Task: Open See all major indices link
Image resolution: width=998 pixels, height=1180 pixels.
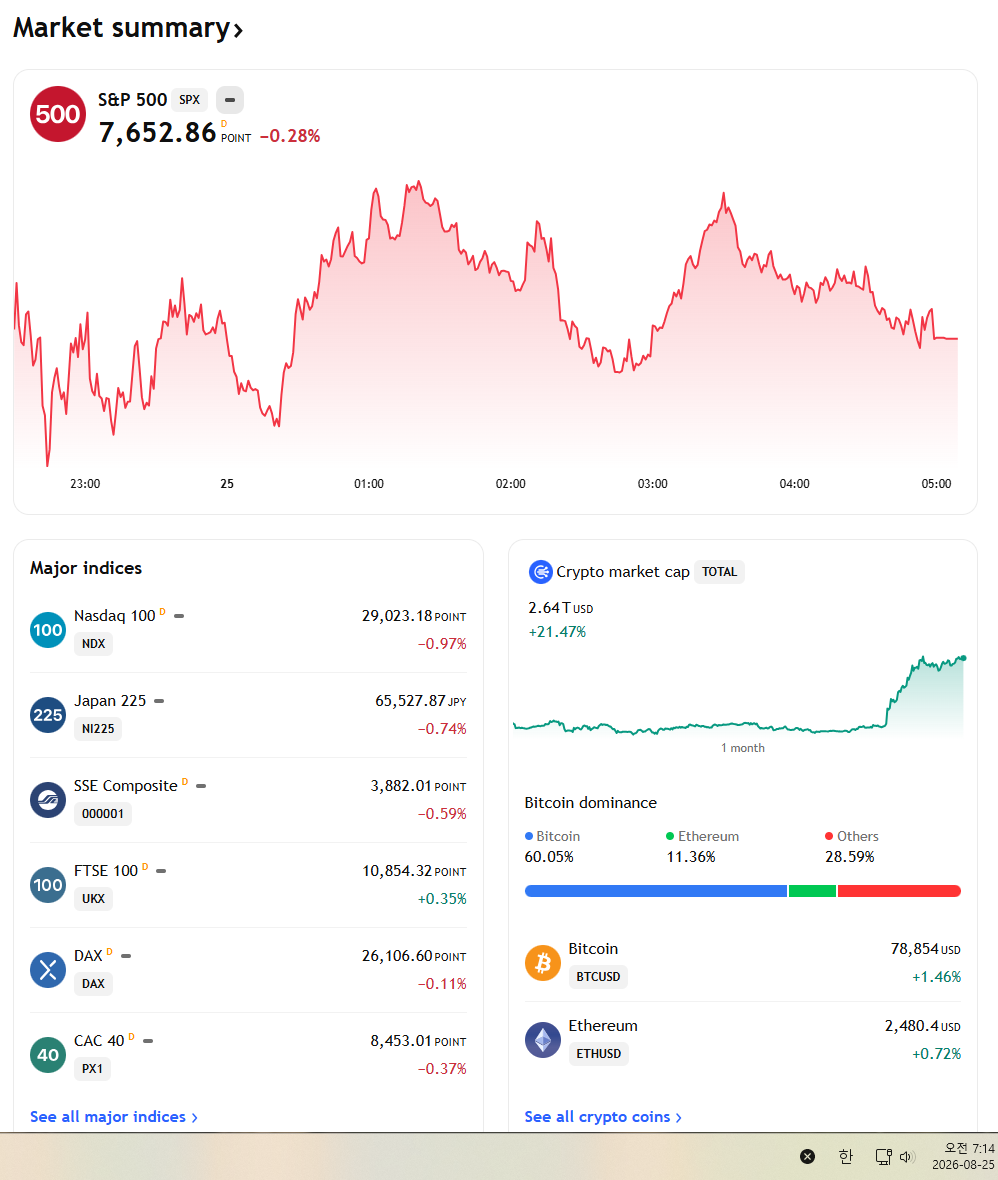Action: pyautogui.click(x=114, y=1117)
